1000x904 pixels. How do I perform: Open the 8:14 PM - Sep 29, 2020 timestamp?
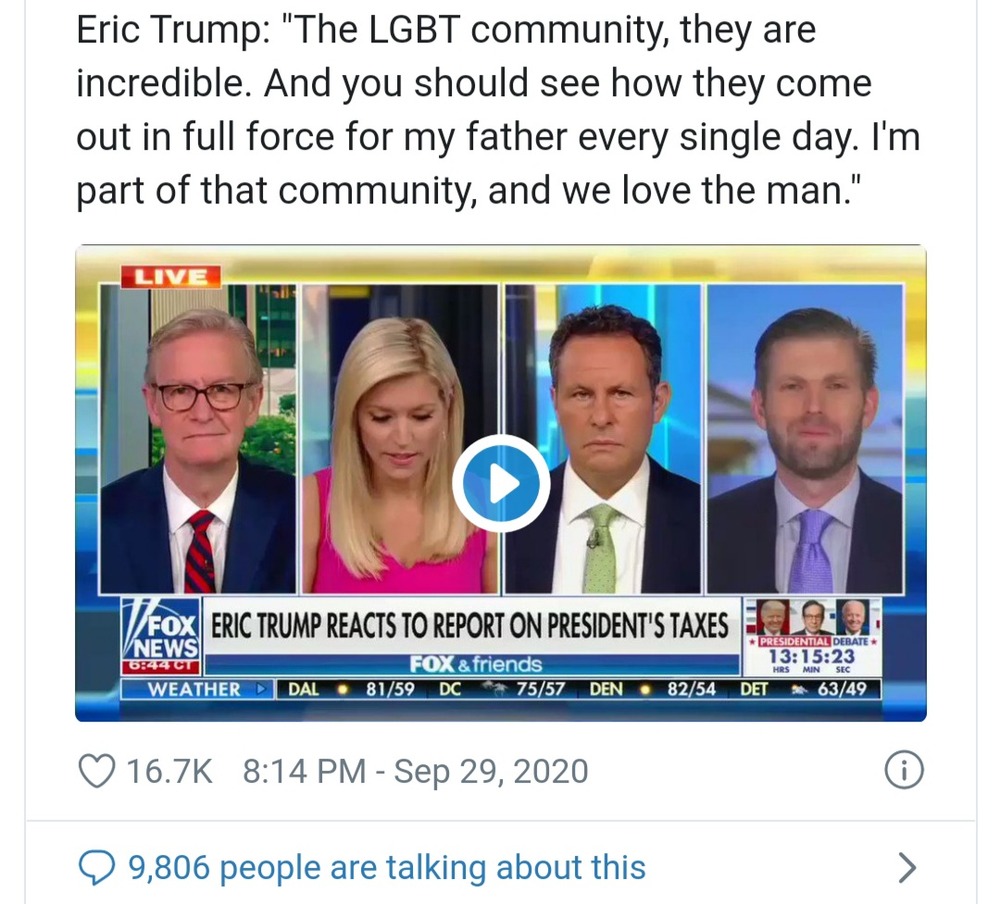coord(415,771)
